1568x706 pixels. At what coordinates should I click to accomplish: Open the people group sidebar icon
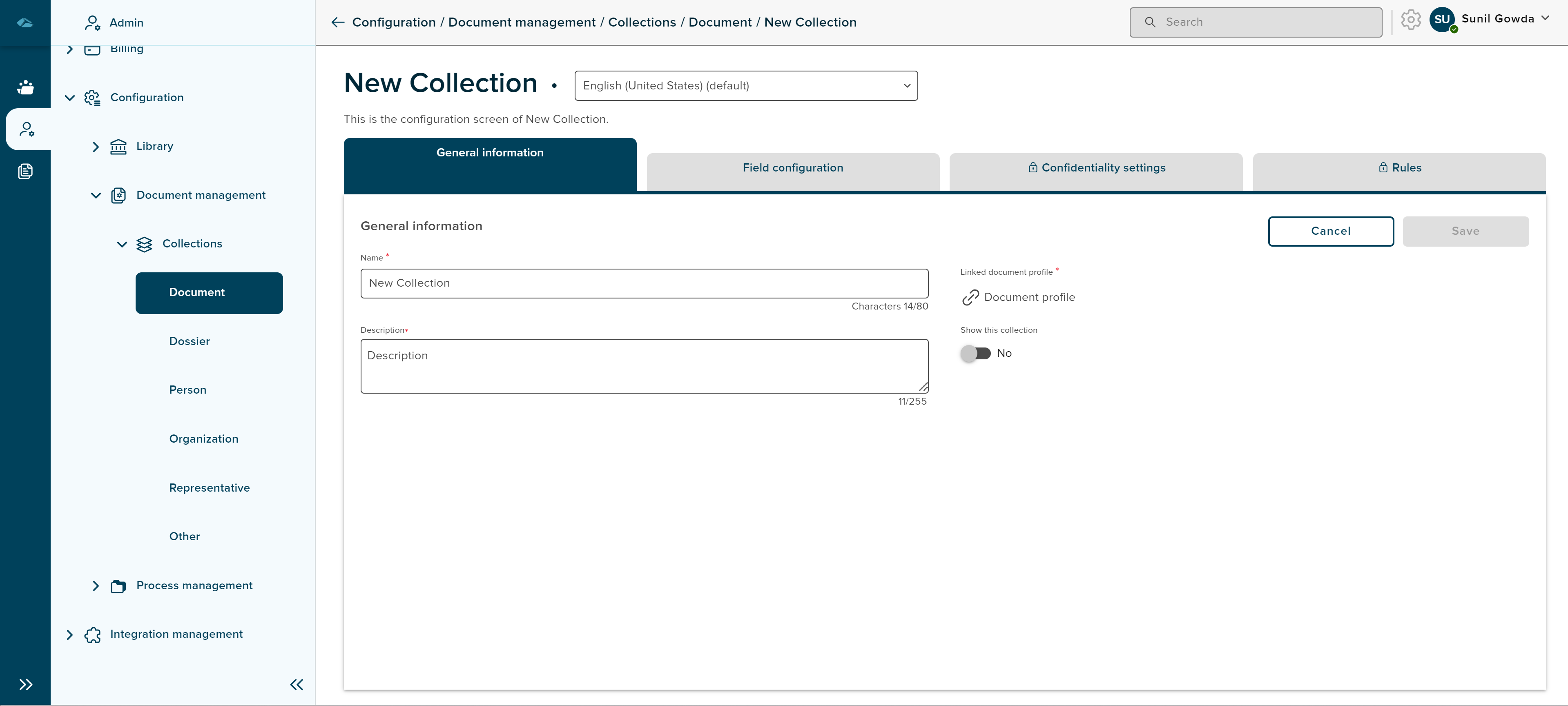pos(25,88)
